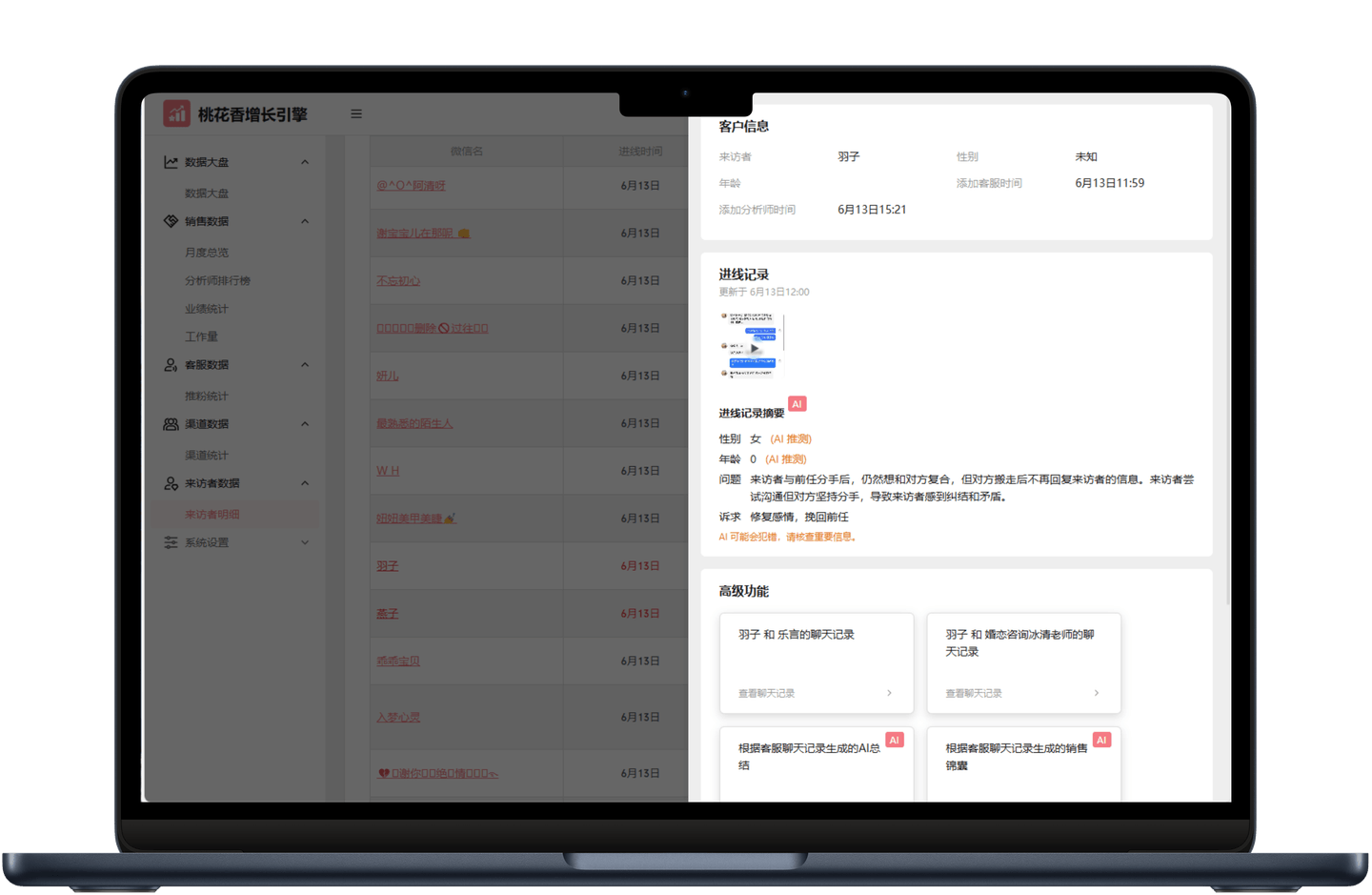The width and height of the screenshot is (1372, 895).
Task: Click the 诉求 text 修复感情，挽回前任
Action: pos(798,518)
